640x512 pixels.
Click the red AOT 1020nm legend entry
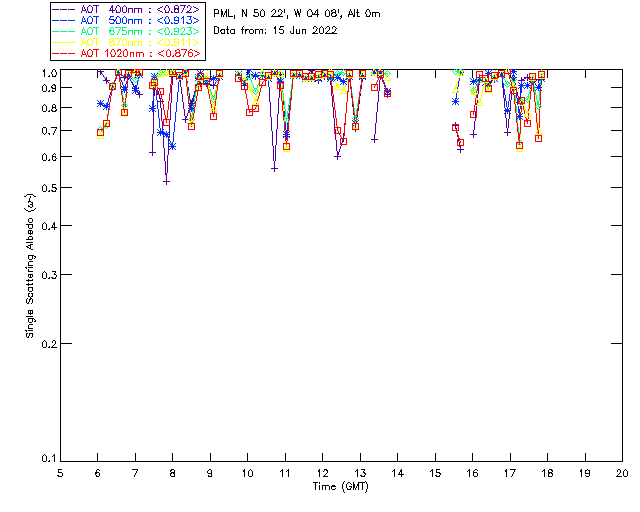click(x=126, y=53)
